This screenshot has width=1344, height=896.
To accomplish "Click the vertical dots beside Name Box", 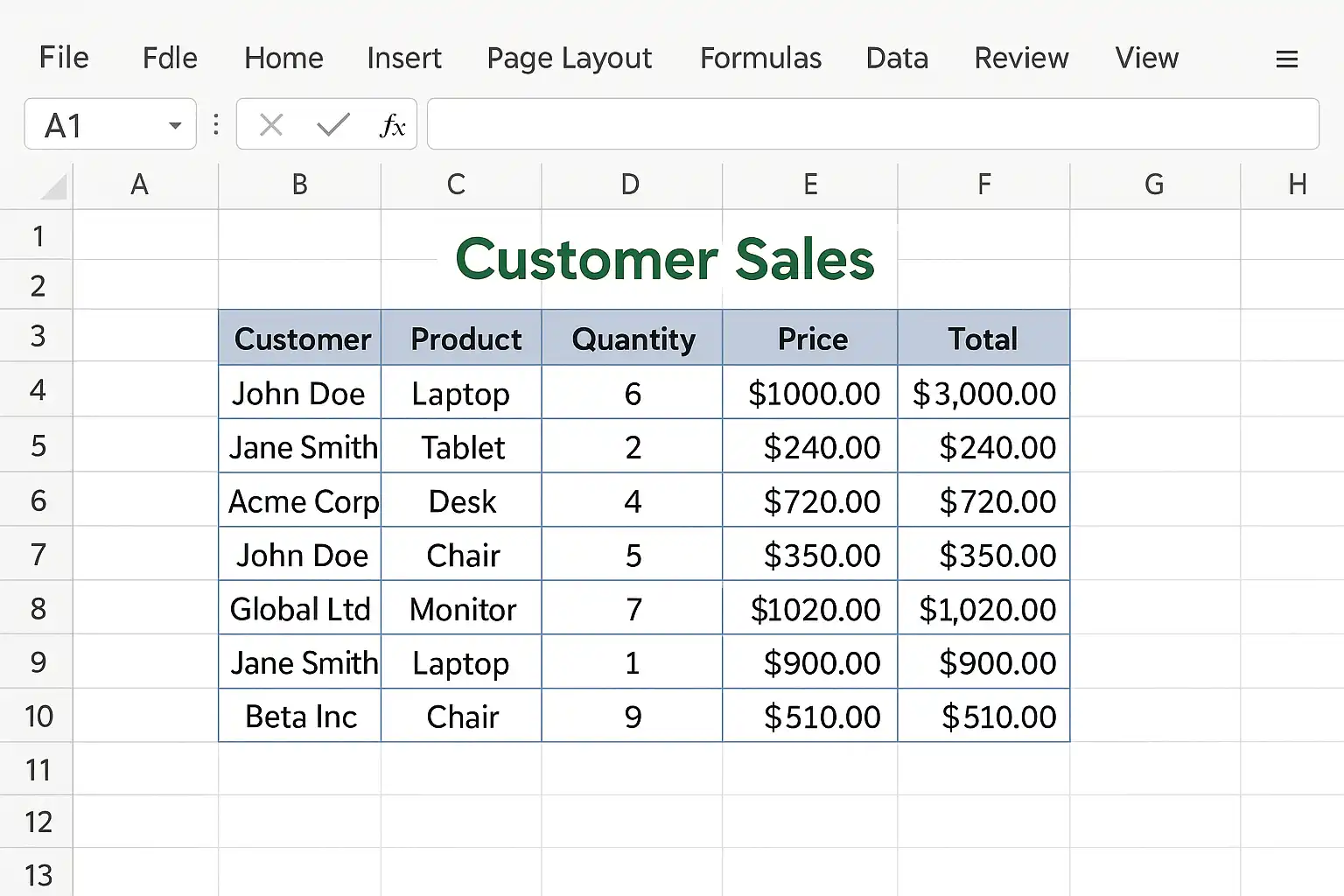I will click(216, 125).
